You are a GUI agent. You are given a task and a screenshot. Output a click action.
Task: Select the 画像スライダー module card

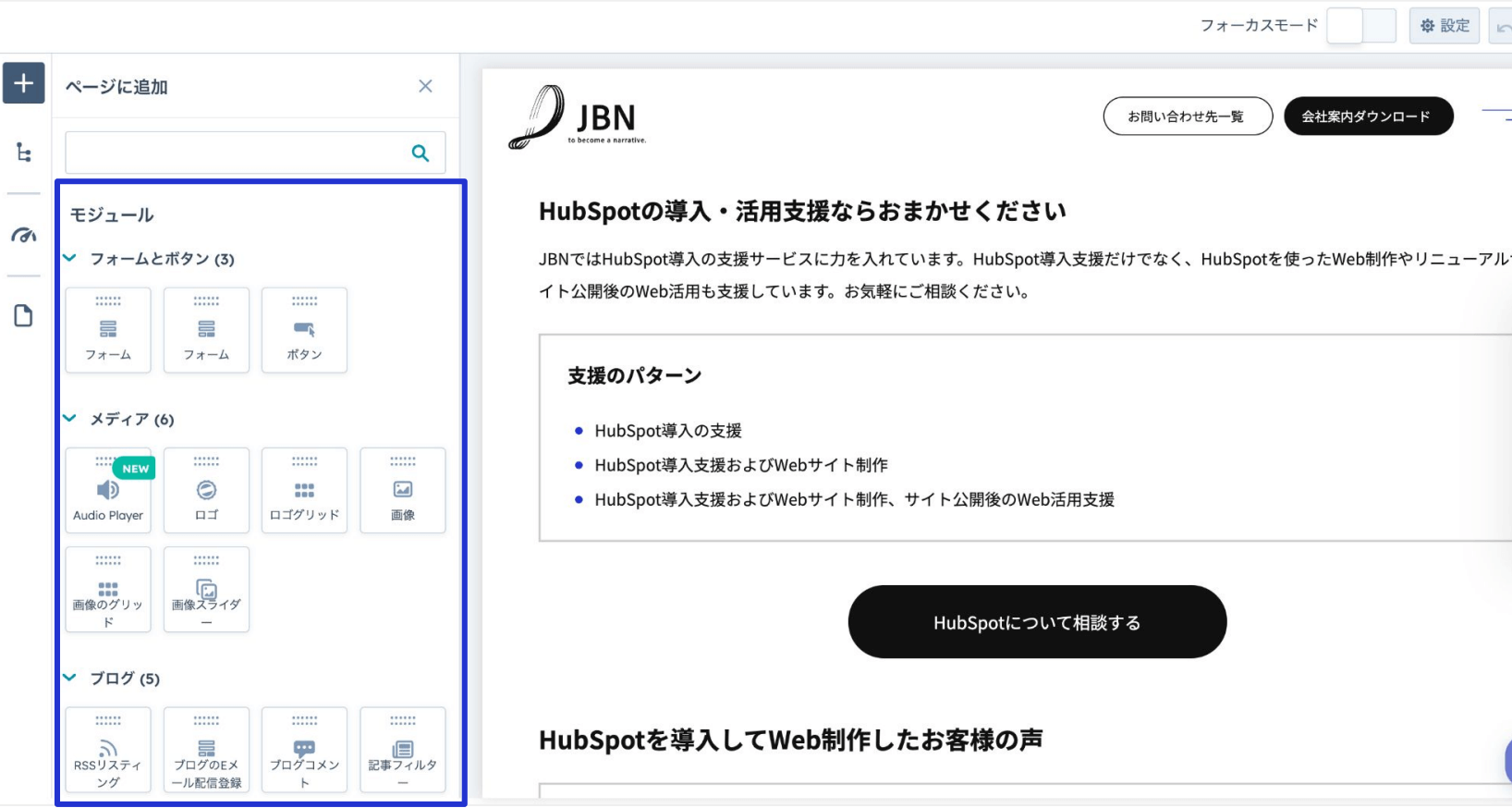tap(206, 590)
